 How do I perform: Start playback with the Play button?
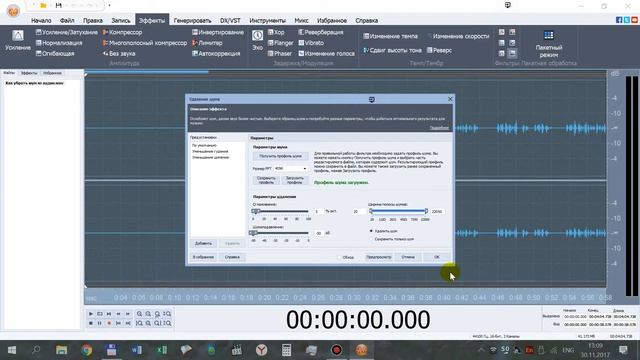pyautogui.click(x=91, y=314)
